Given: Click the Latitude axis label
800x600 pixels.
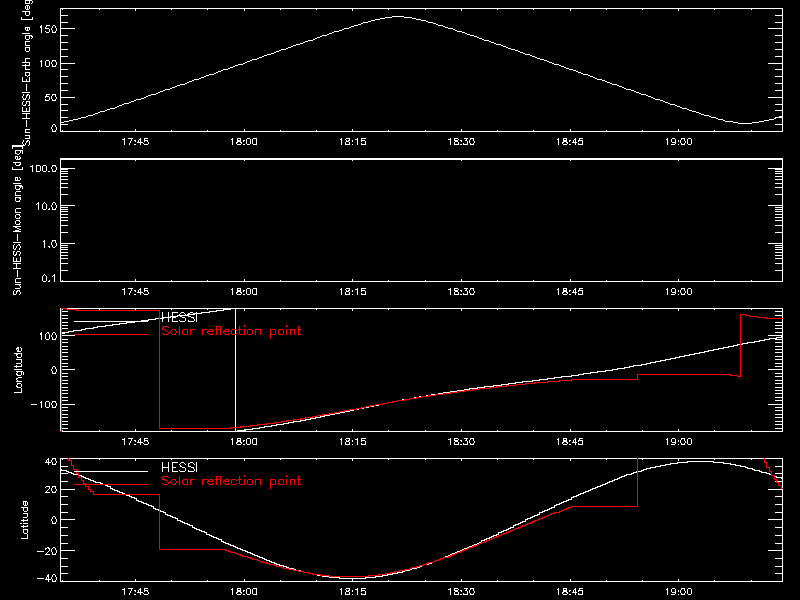Looking at the screenshot, I should pyautogui.click(x=24, y=520).
